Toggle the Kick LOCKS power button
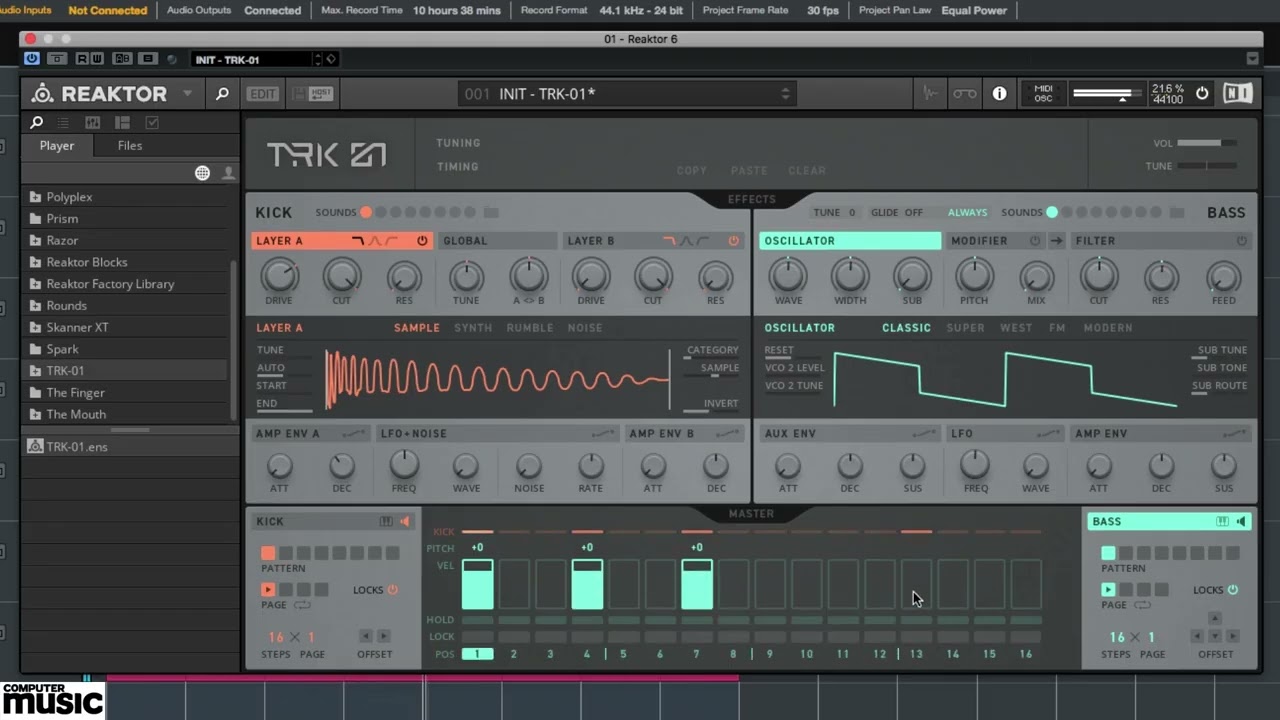This screenshot has height=720, width=1280. point(392,590)
